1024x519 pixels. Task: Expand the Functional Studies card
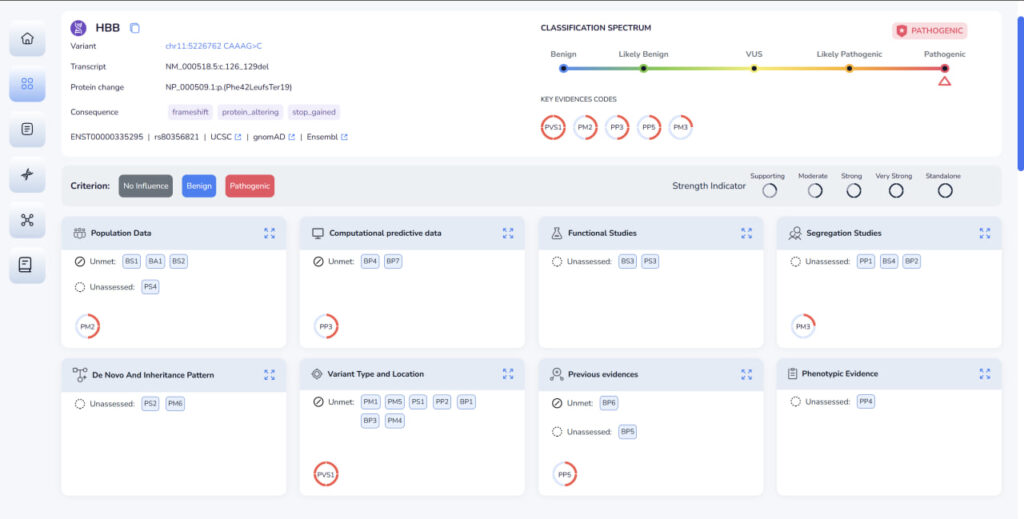click(746, 233)
